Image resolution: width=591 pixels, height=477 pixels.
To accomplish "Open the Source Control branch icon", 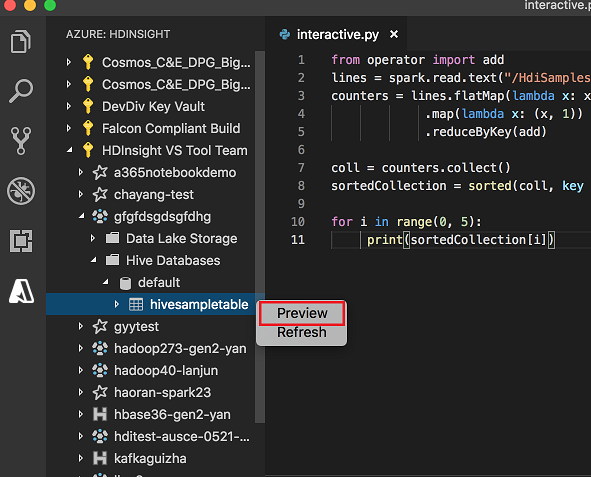I will pyautogui.click(x=21, y=141).
